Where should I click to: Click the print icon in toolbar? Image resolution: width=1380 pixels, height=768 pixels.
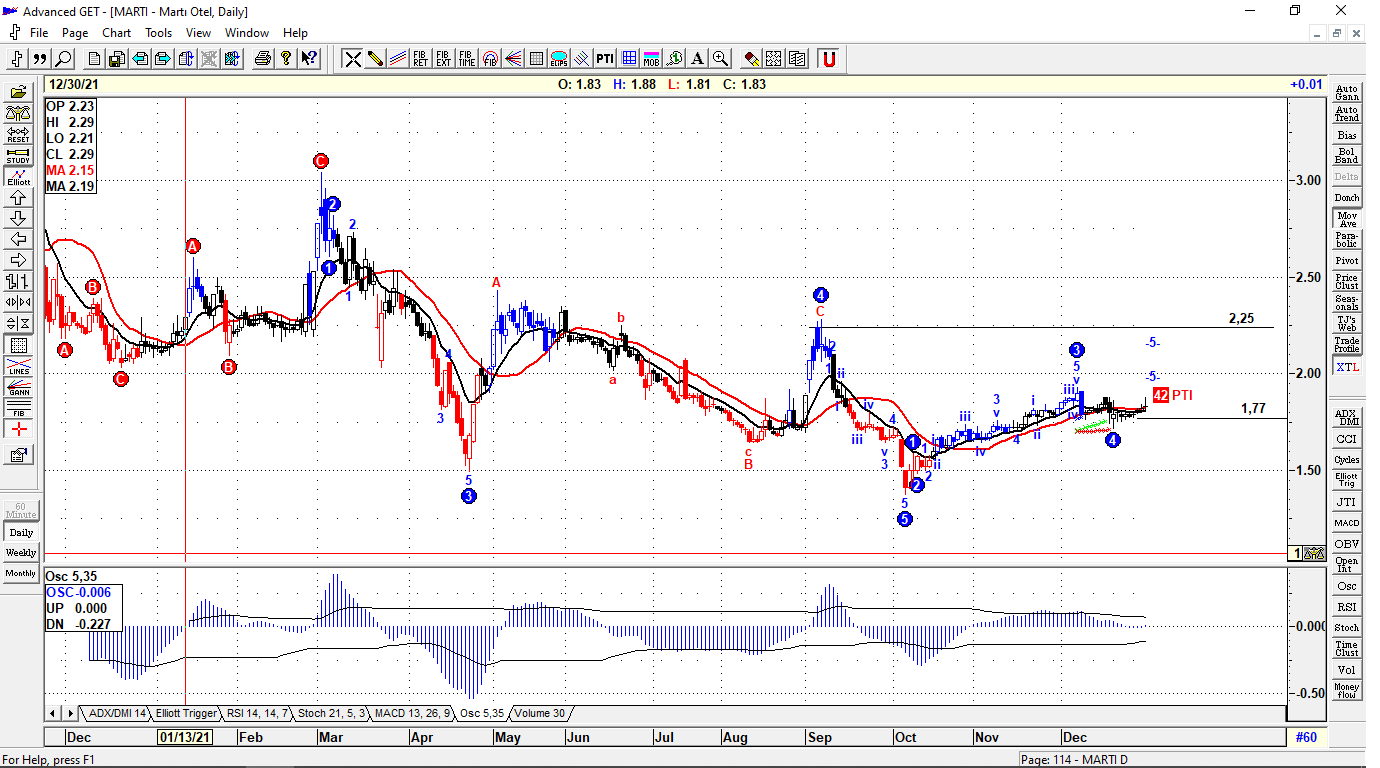(x=263, y=58)
